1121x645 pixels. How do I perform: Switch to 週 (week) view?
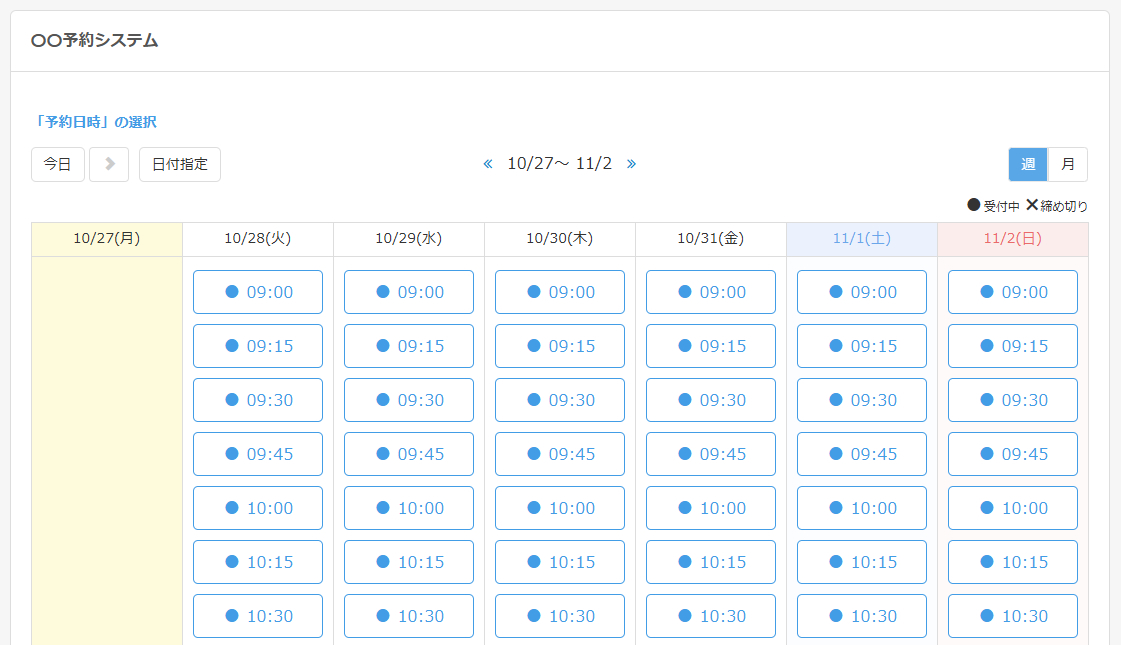(x=1028, y=165)
